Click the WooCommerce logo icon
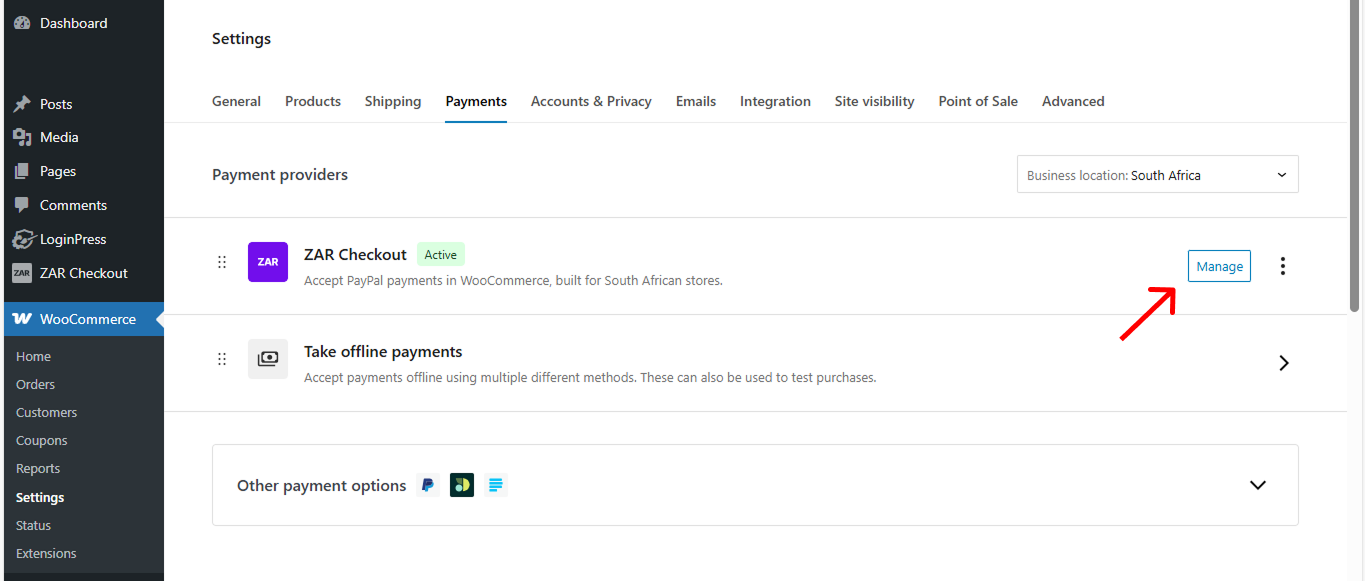 tap(22, 319)
